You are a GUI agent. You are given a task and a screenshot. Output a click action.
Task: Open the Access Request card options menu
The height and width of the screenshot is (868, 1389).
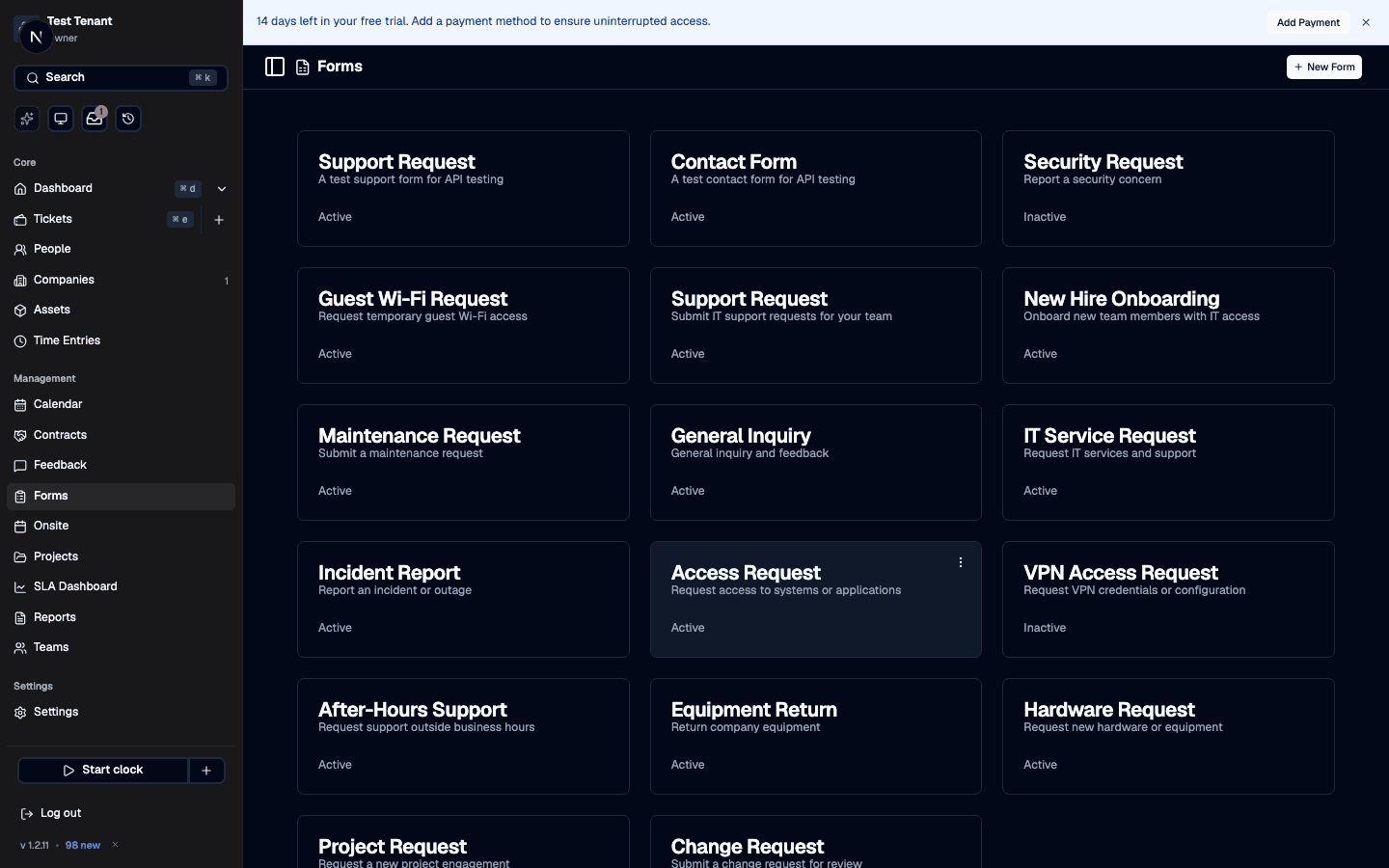pyautogui.click(x=960, y=562)
